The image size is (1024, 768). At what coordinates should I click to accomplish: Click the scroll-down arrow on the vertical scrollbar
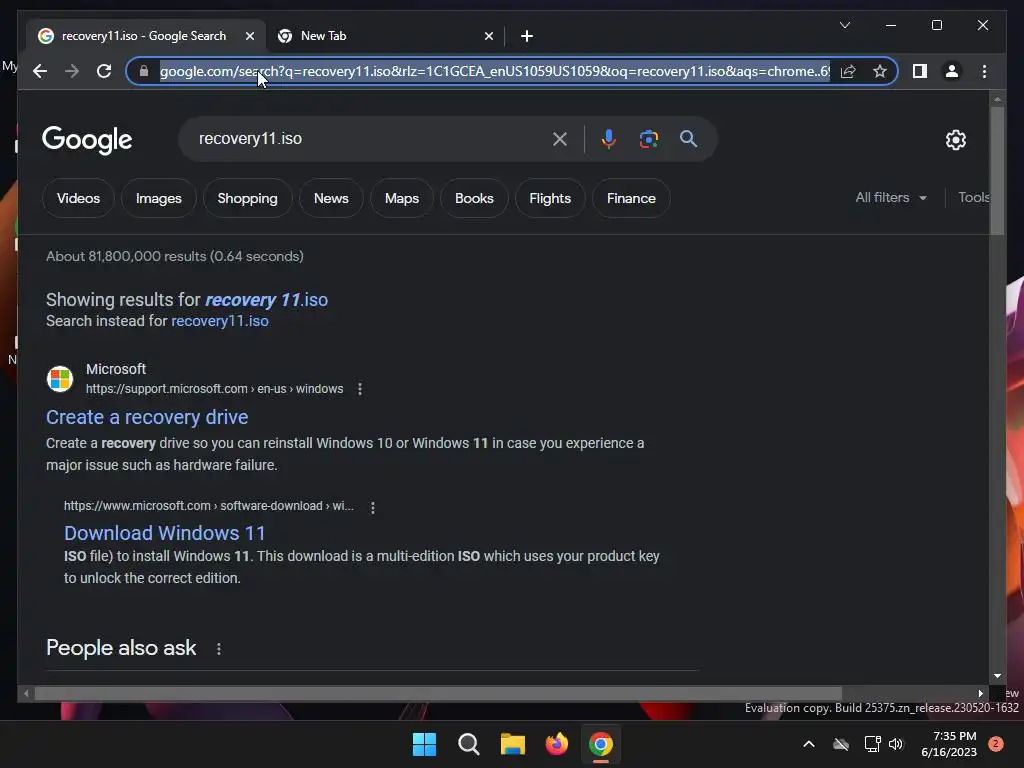997,677
